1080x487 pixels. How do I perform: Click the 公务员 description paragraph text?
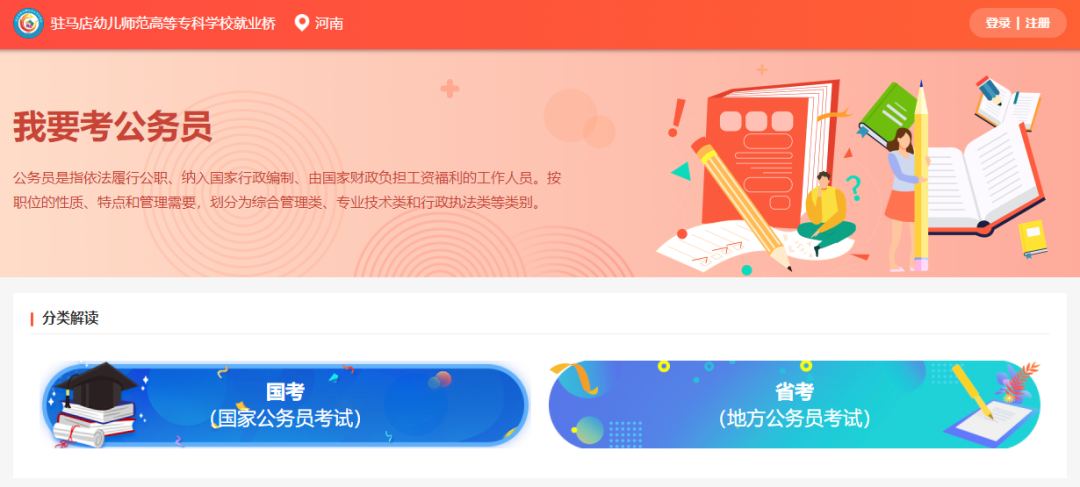tap(287, 190)
